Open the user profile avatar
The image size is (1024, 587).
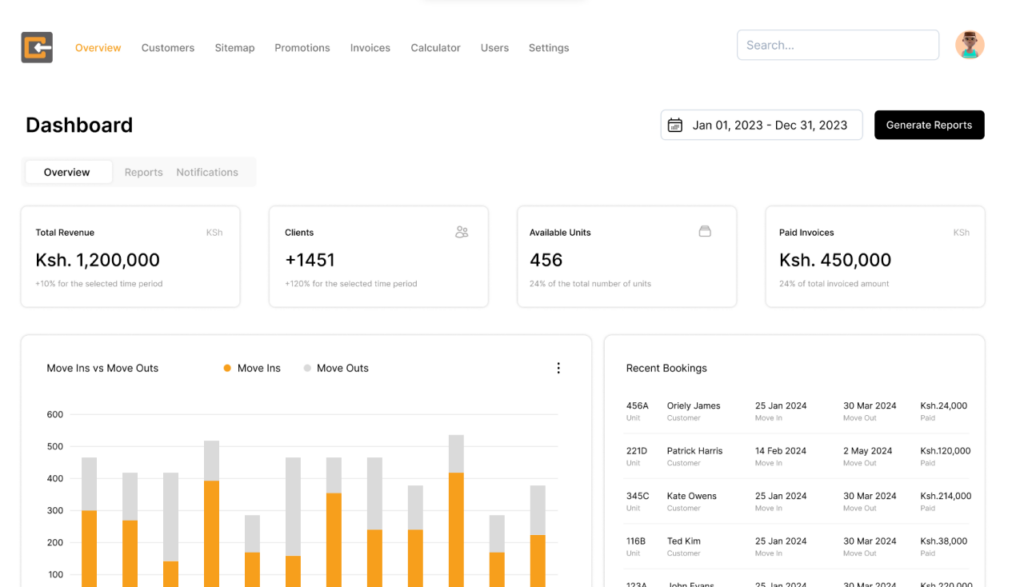coord(969,45)
